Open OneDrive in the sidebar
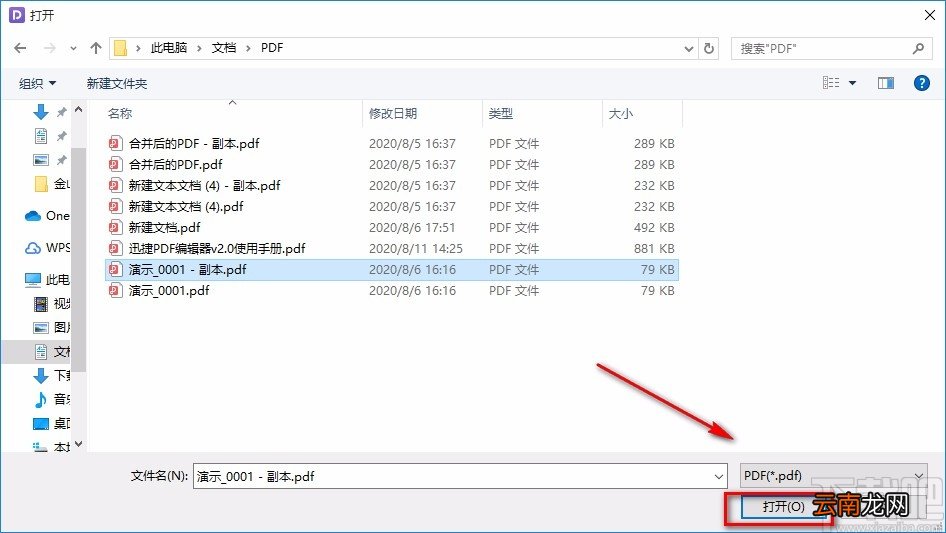The height and width of the screenshot is (533, 946). pos(47,215)
